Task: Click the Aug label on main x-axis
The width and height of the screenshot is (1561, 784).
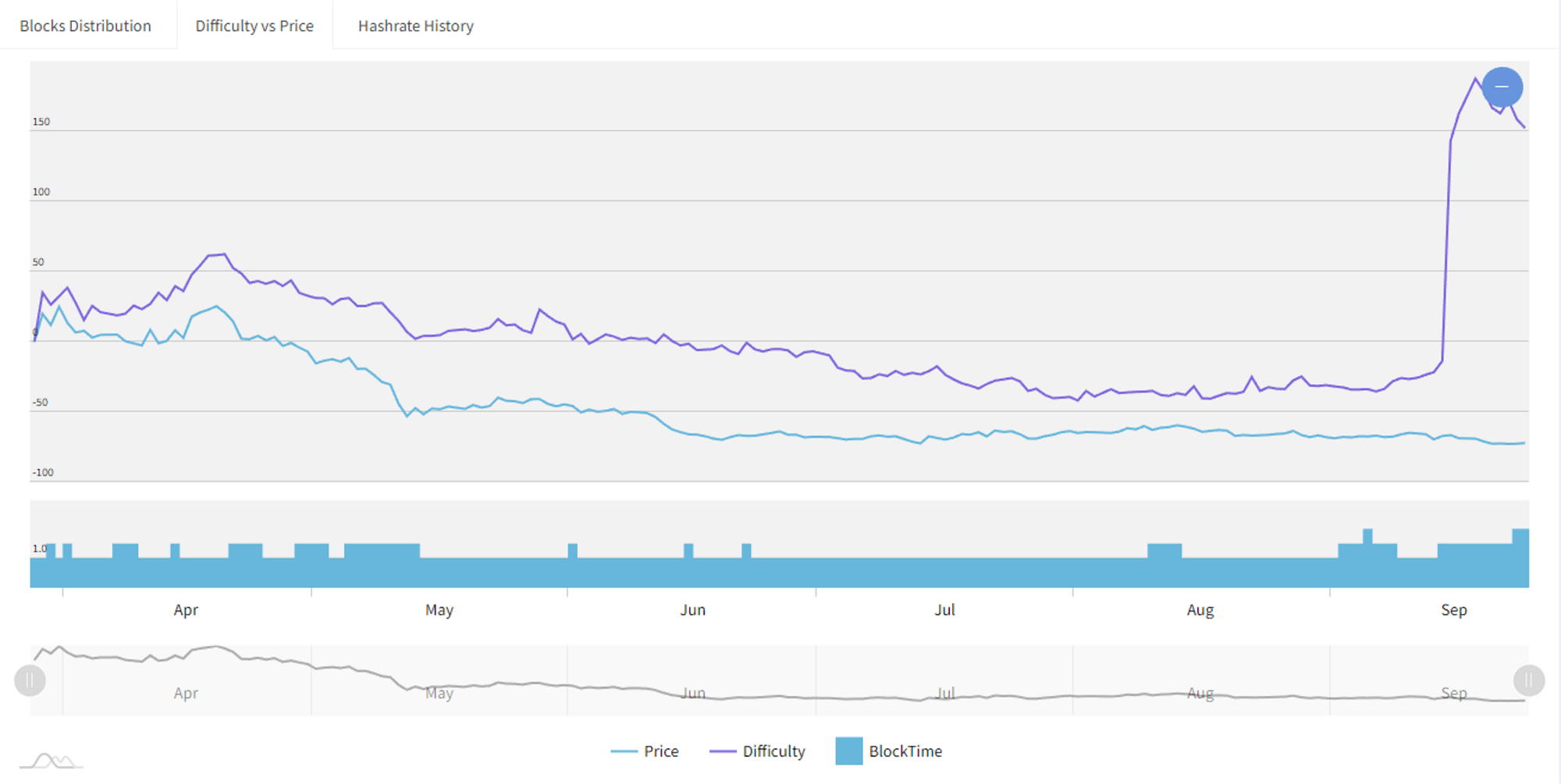Action: (x=1200, y=610)
